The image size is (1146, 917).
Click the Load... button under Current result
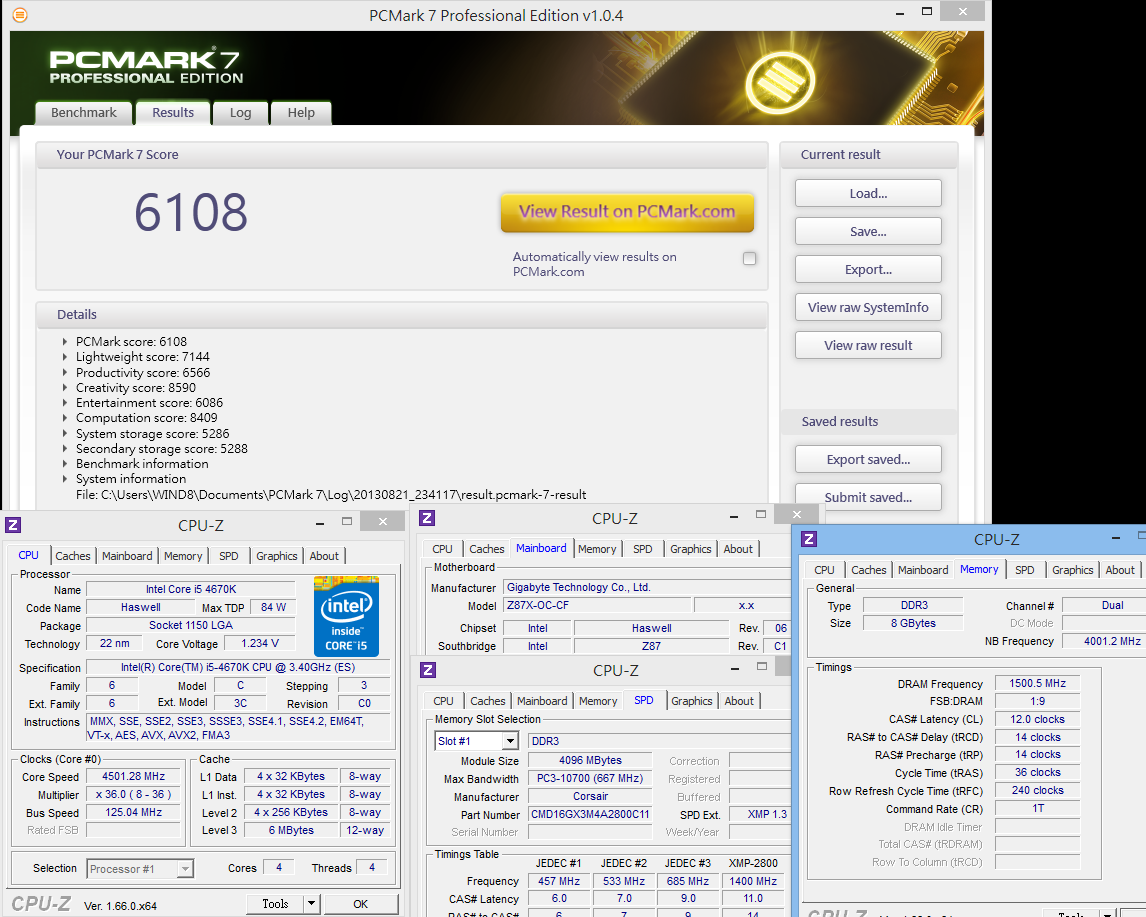[x=868, y=194]
